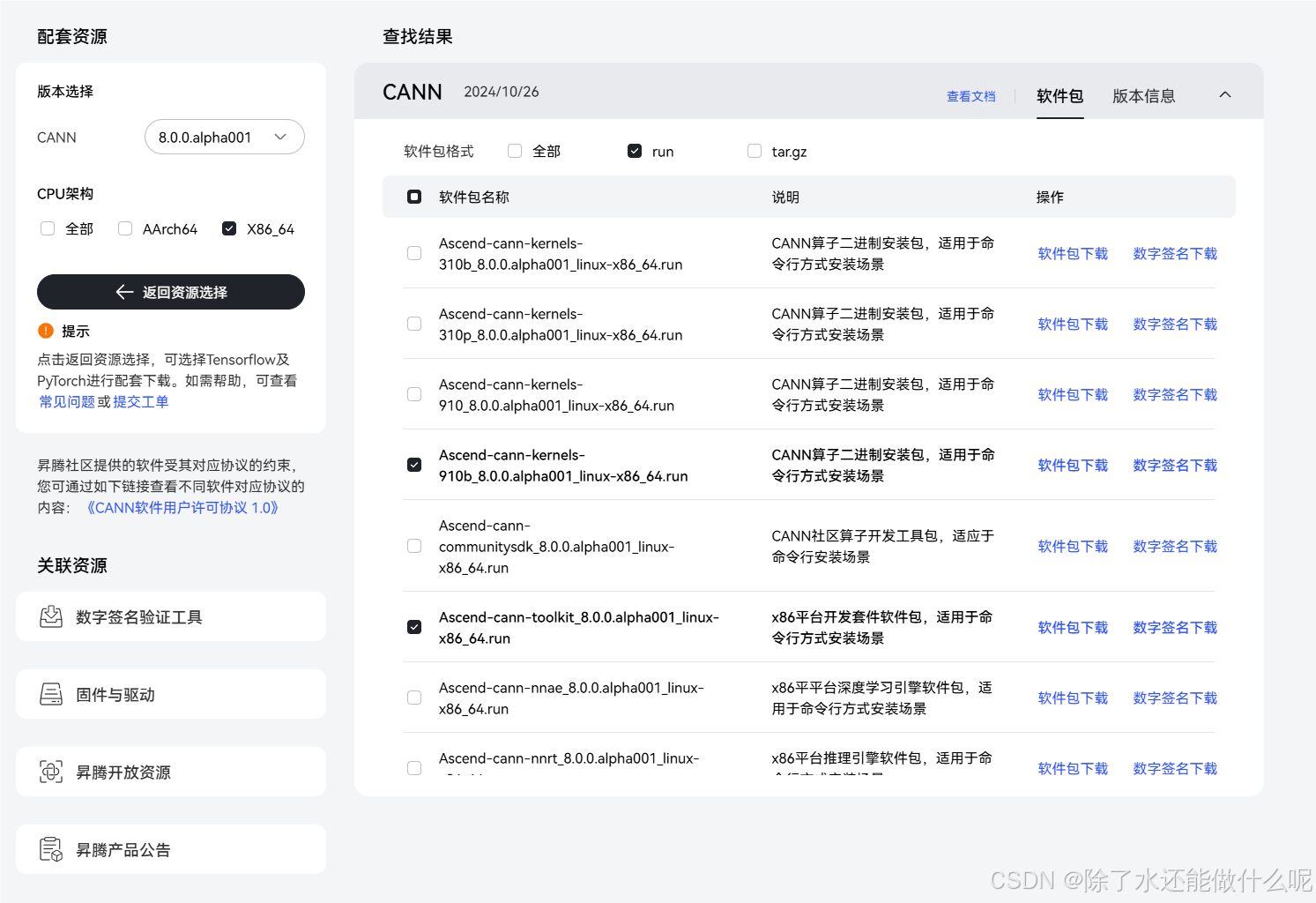Enable the tar.gz format checkbox
The width and height of the screenshot is (1316, 903).
point(755,151)
